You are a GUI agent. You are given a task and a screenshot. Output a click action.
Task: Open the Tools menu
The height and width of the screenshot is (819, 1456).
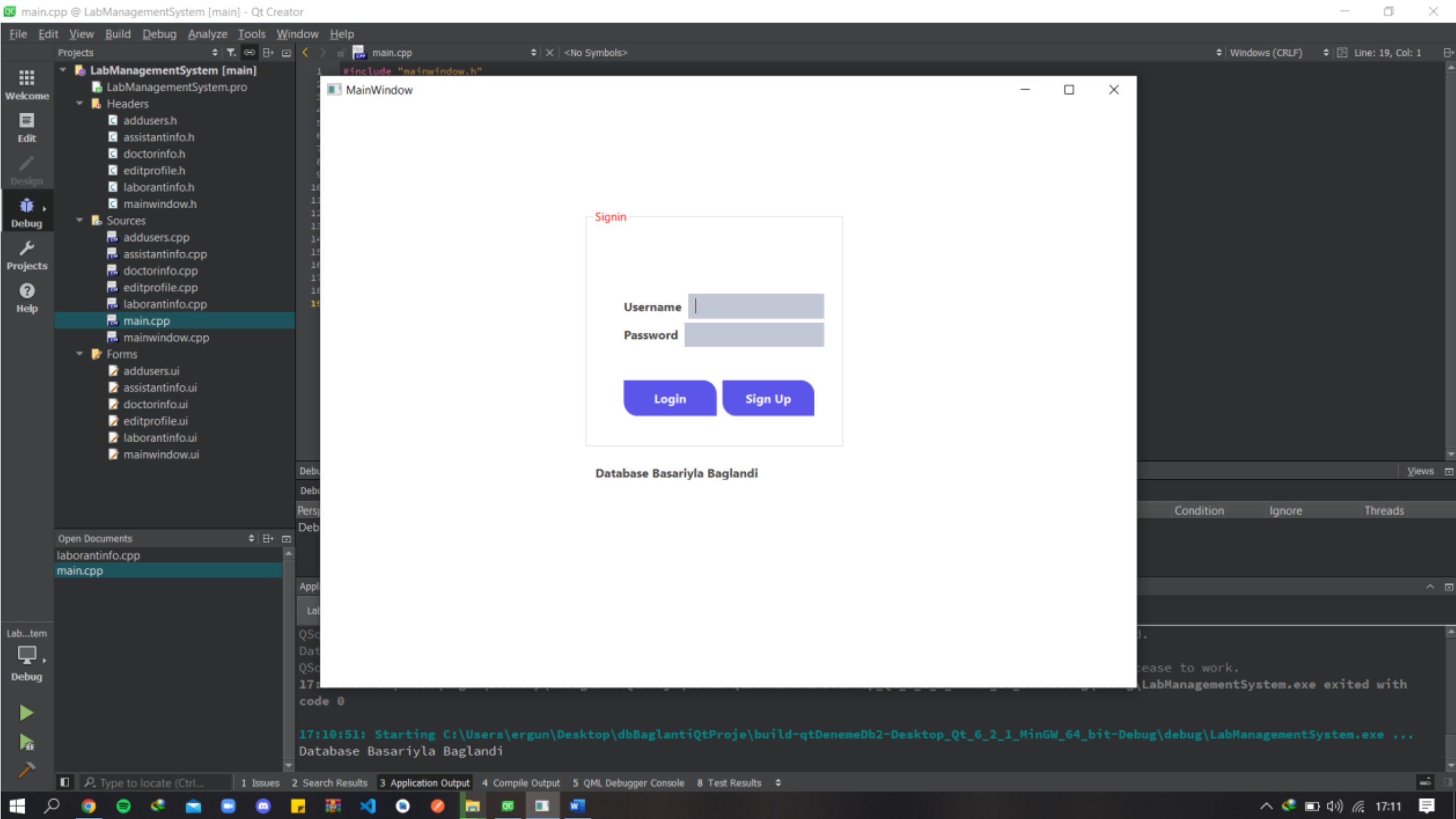(252, 34)
